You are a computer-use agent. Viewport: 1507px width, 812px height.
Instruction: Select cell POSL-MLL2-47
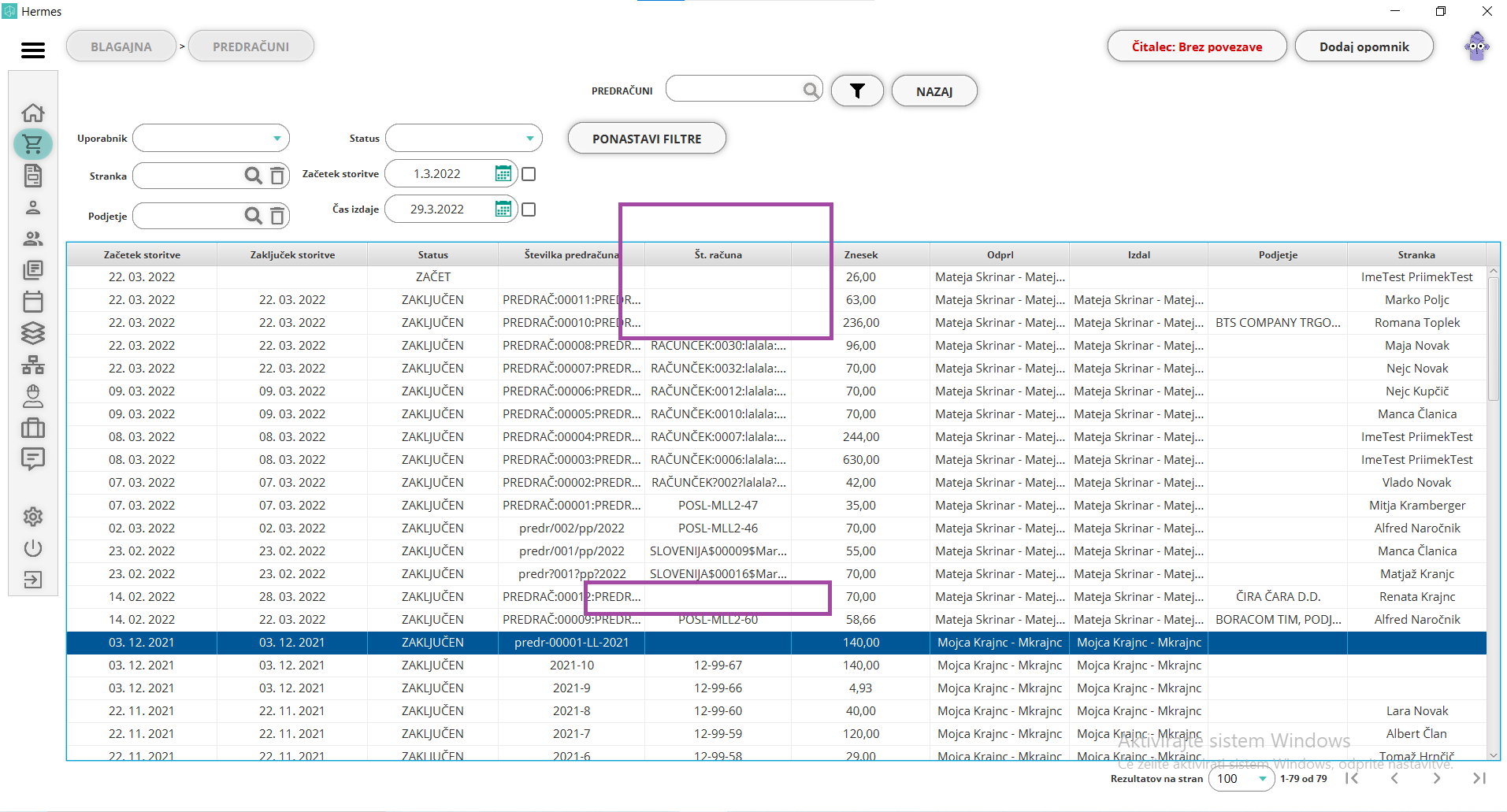click(718, 506)
